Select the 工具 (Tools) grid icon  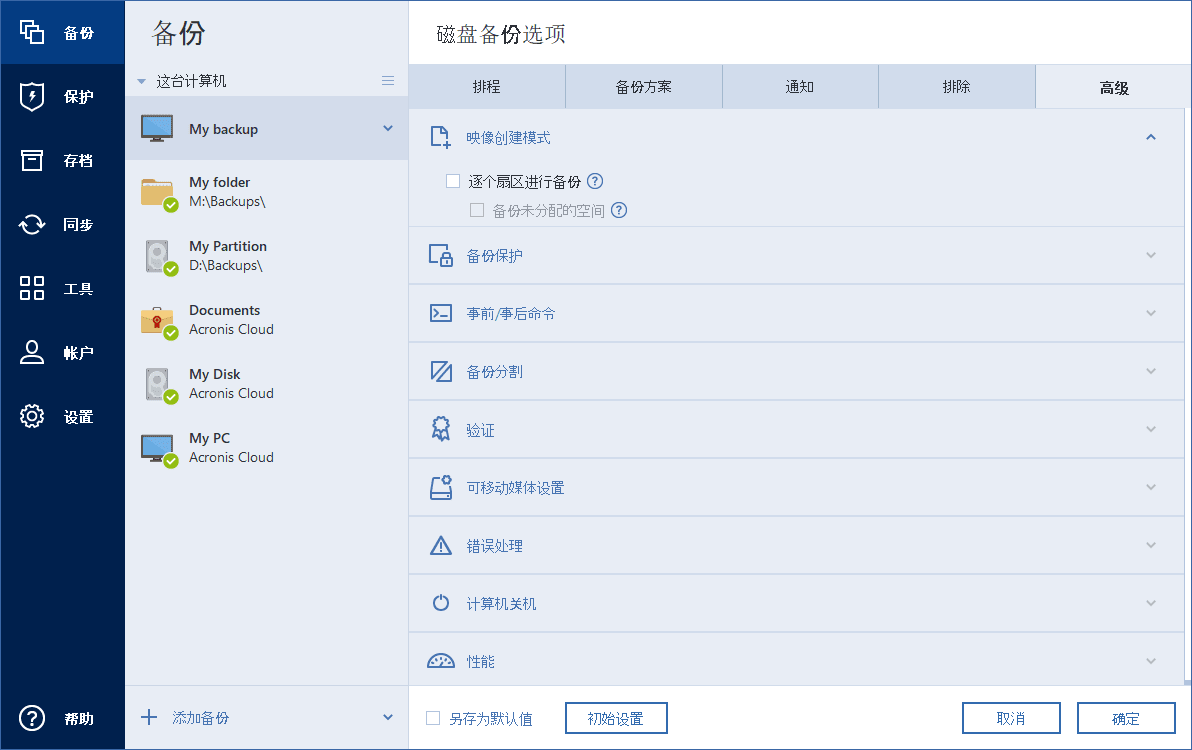coord(32,289)
